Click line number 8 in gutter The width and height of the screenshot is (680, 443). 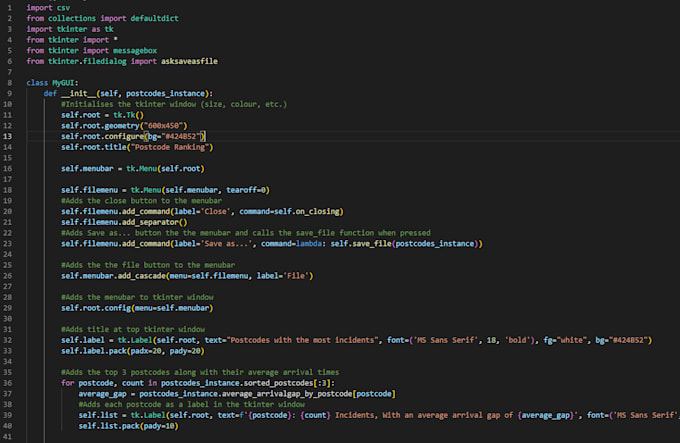pyautogui.click(x=10, y=83)
